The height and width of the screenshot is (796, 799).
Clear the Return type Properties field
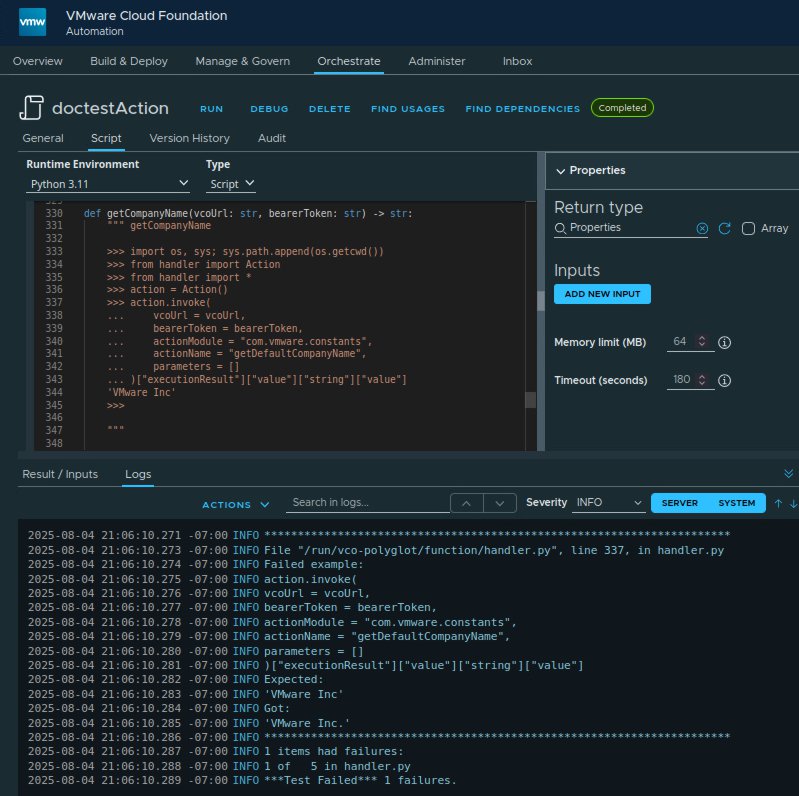[x=702, y=228]
